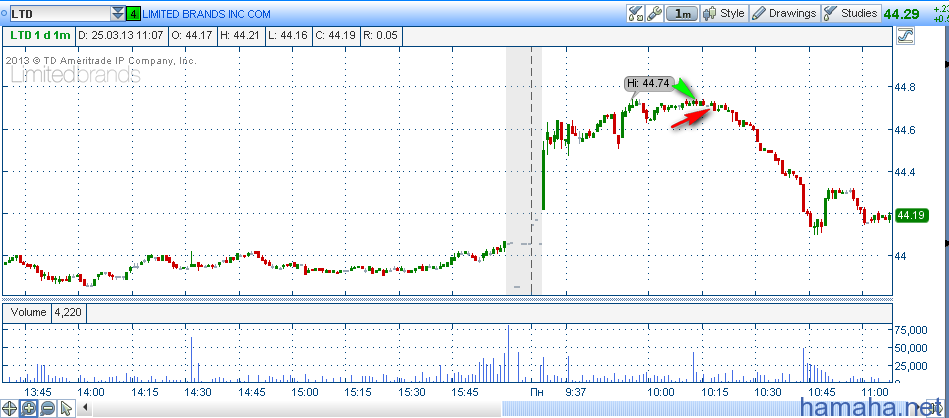949x418 pixels.
Task: Click the 44.4 price axis label
Action: [x=905, y=172]
